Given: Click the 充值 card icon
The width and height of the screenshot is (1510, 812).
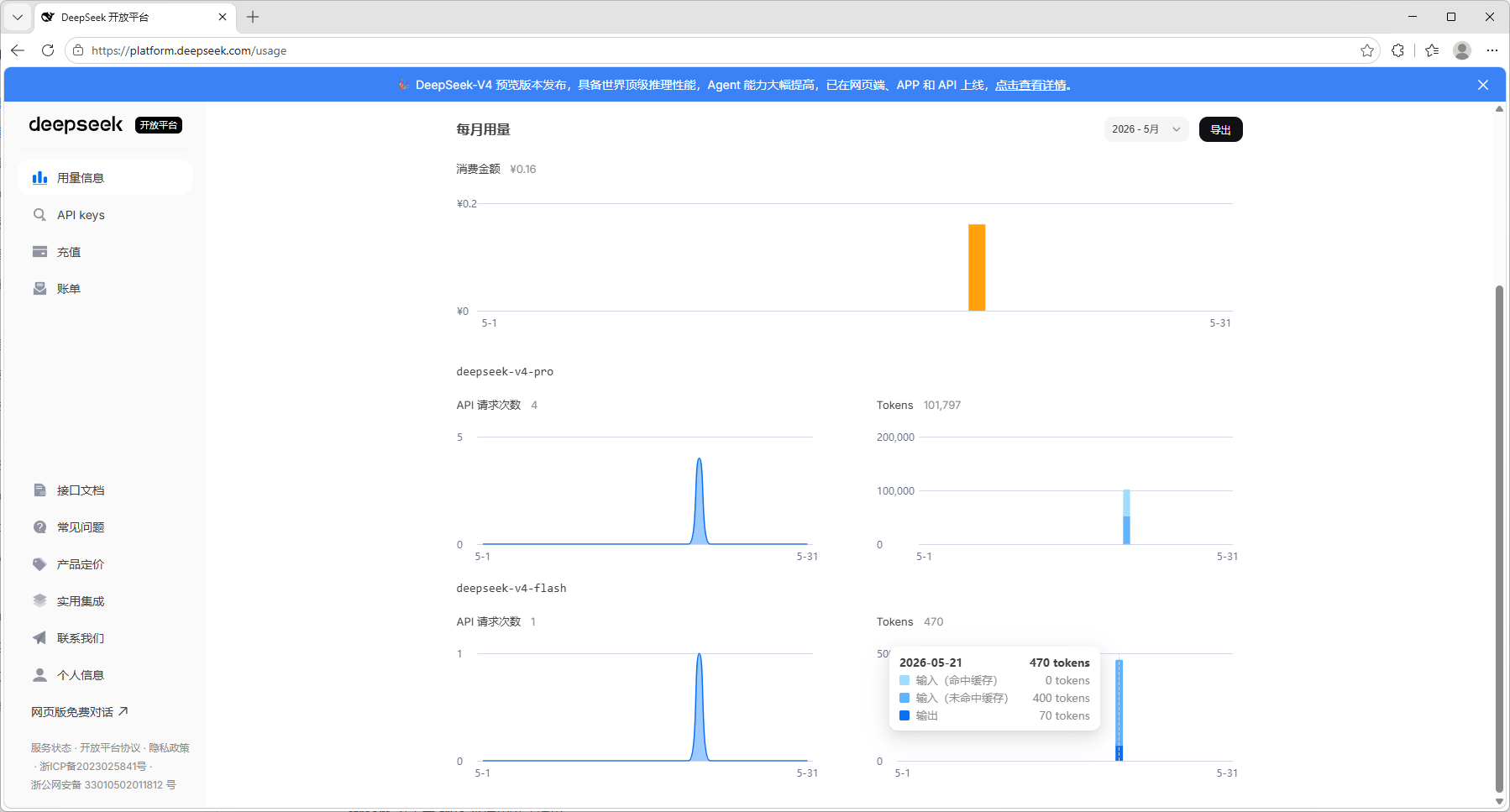Looking at the screenshot, I should pos(39,252).
